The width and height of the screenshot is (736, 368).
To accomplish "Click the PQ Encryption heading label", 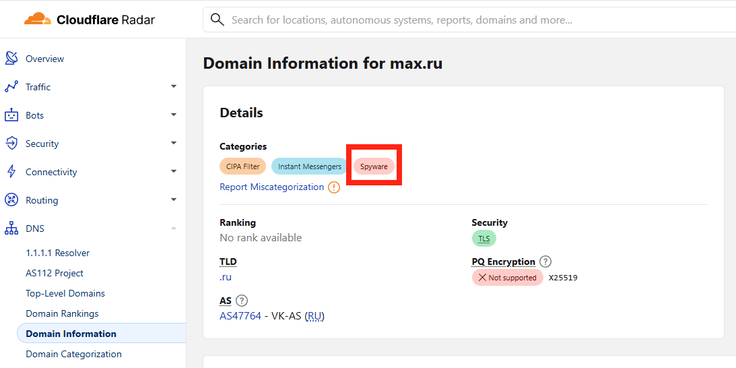I will coord(503,261).
